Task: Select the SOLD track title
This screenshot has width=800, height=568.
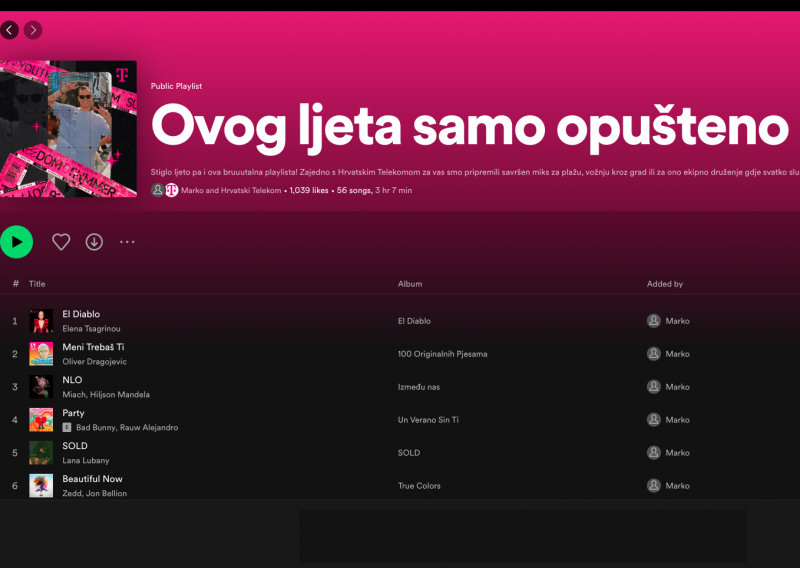Action: [x=75, y=446]
